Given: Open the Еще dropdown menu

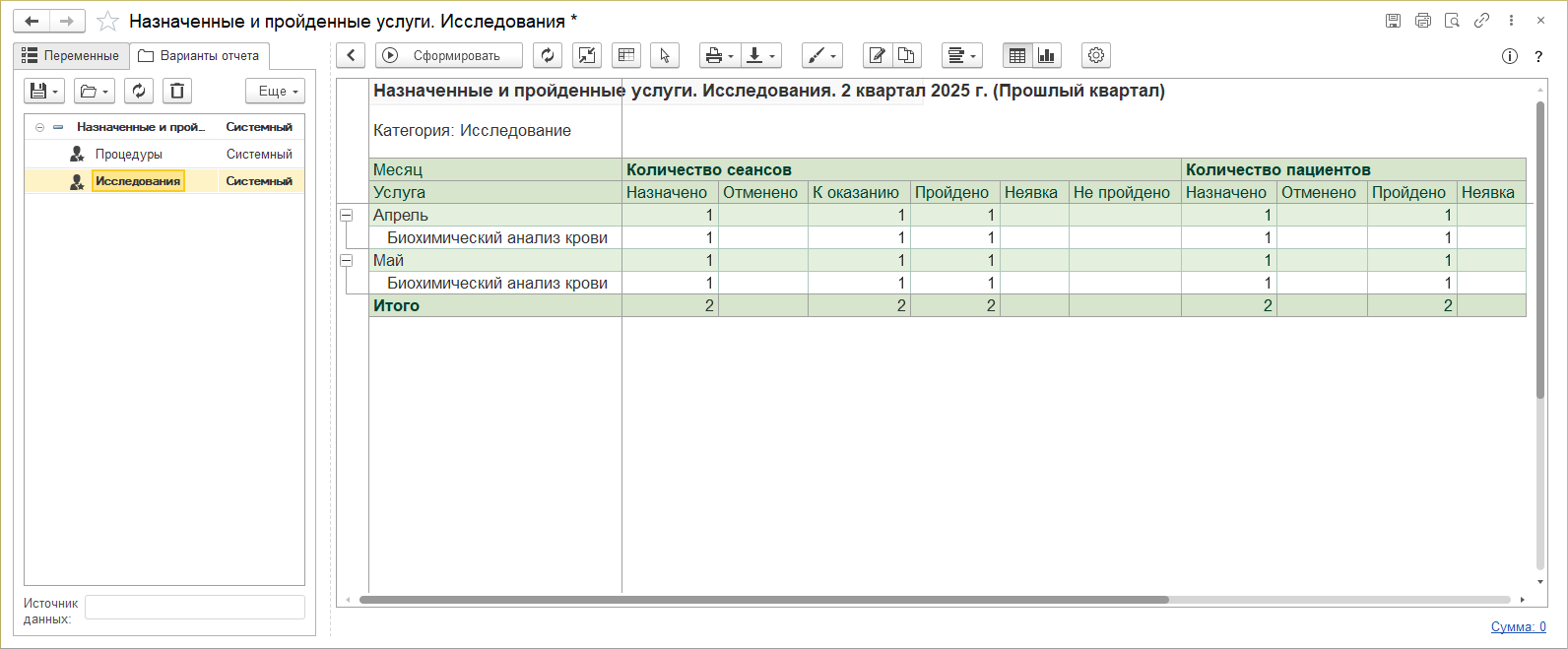Looking at the screenshot, I should [x=276, y=92].
